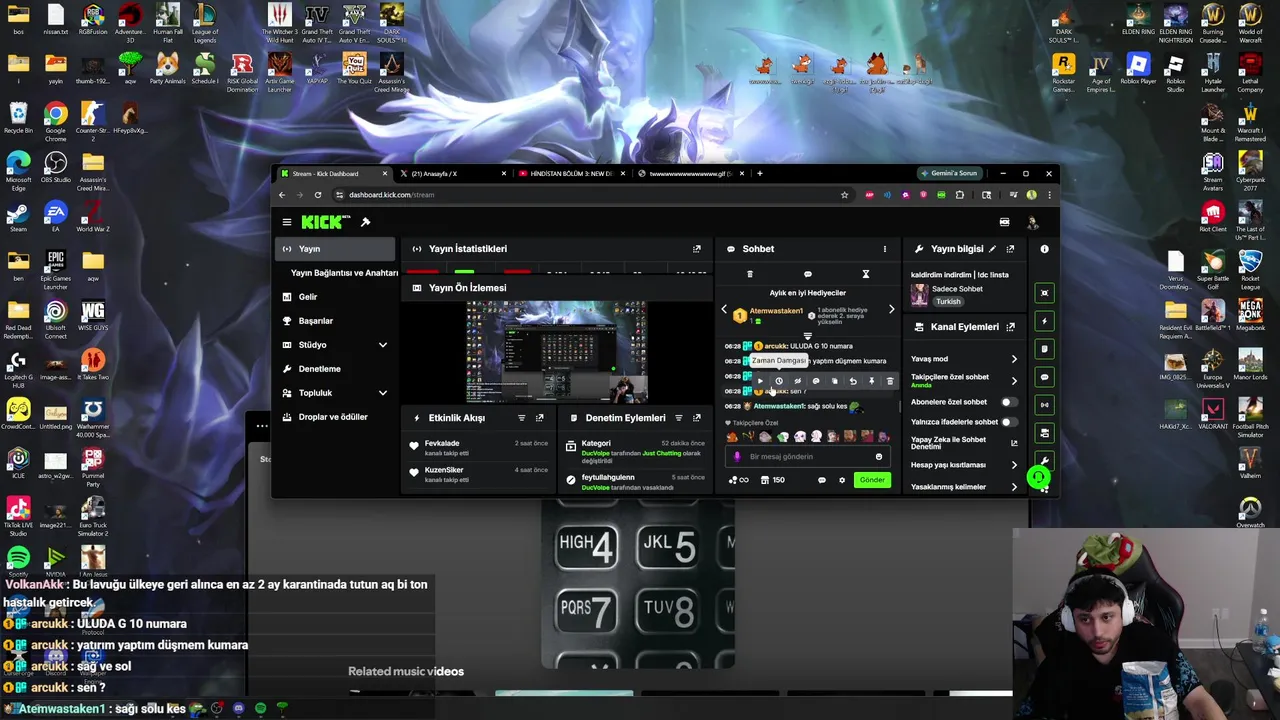Reload the dashboard page
1280x720 pixels.
[x=318, y=195]
